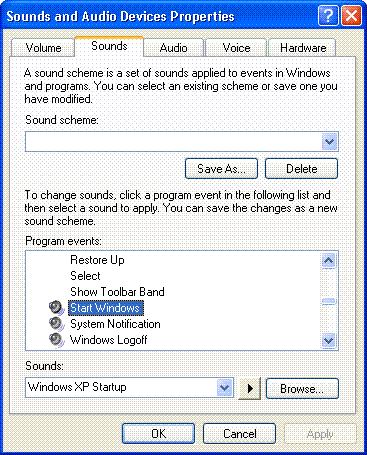Switch to the Volume tab

[43, 48]
